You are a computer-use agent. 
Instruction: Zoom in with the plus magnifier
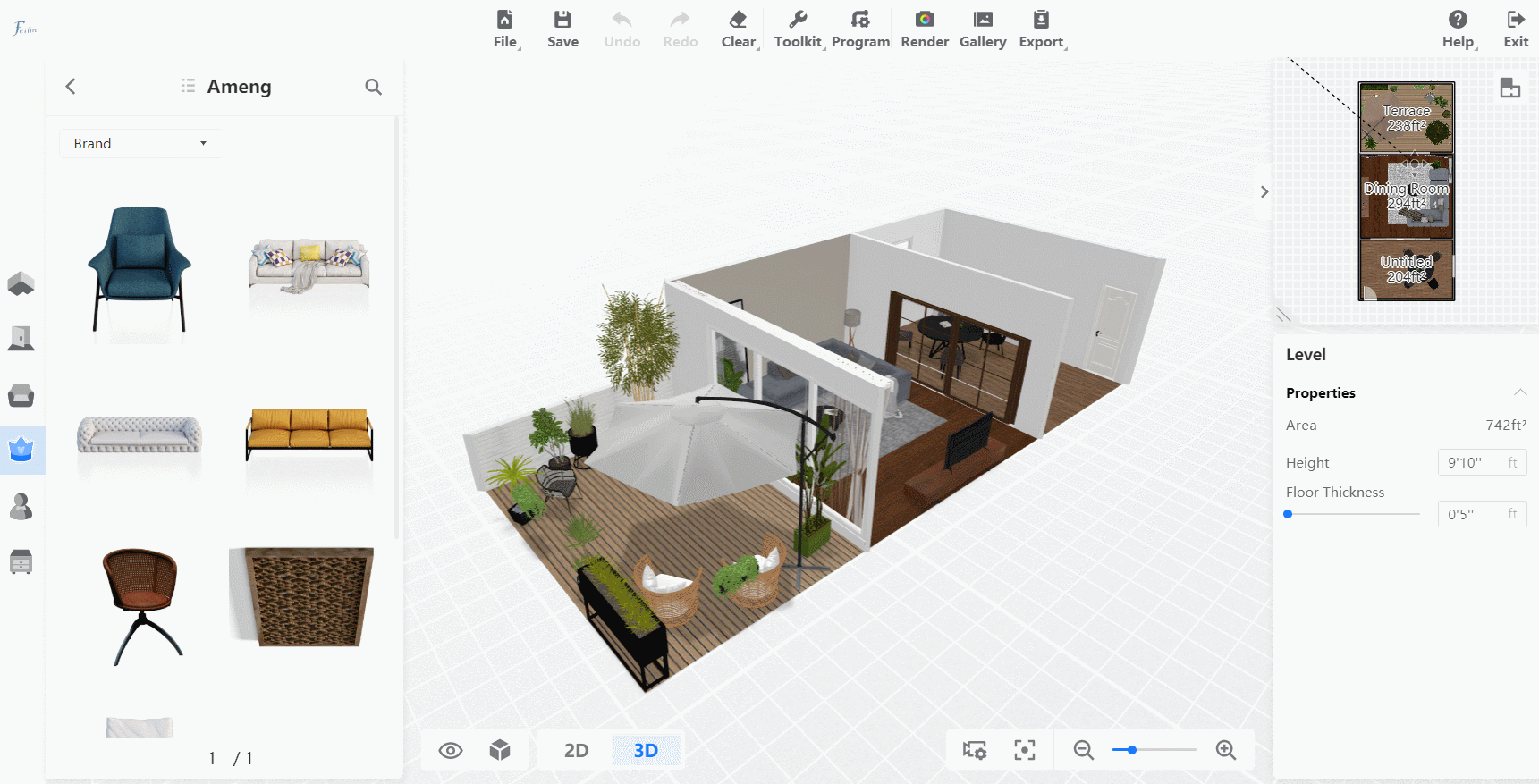pyautogui.click(x=1225, y=750)
